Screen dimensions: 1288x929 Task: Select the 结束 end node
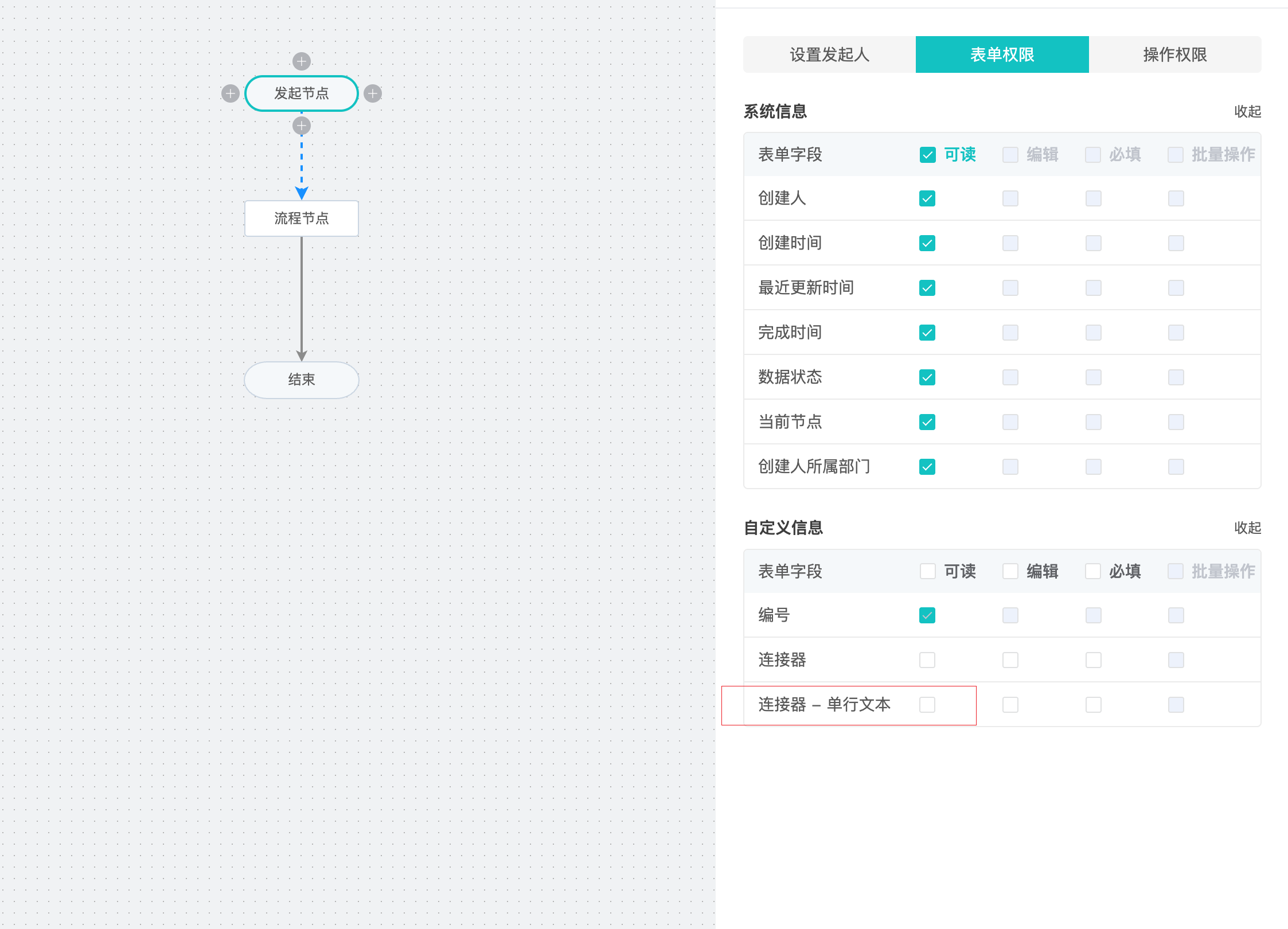tap(302, 380)
